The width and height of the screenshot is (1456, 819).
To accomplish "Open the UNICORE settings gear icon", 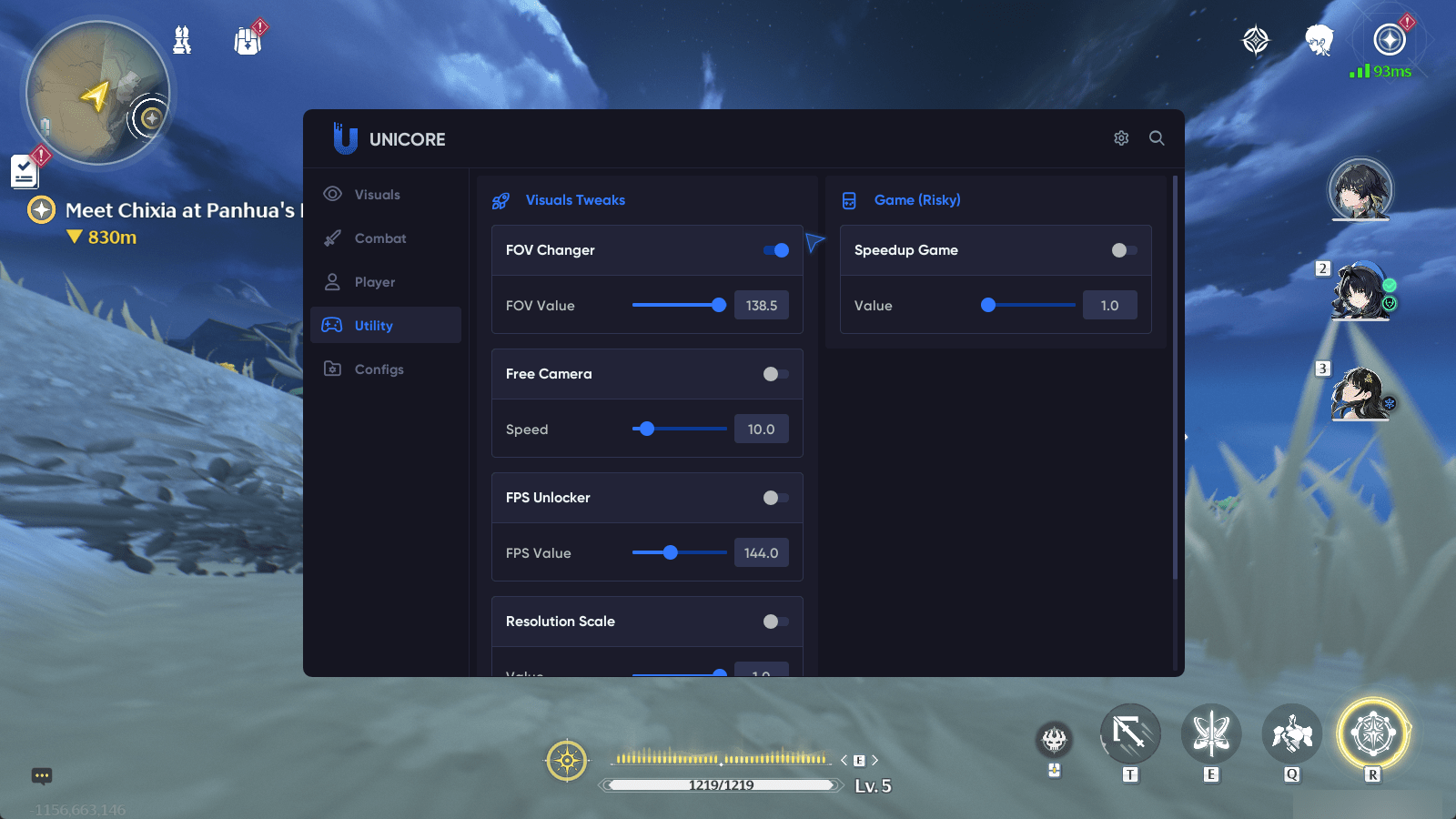I will pyautogui.click(x=1121, y=138).
